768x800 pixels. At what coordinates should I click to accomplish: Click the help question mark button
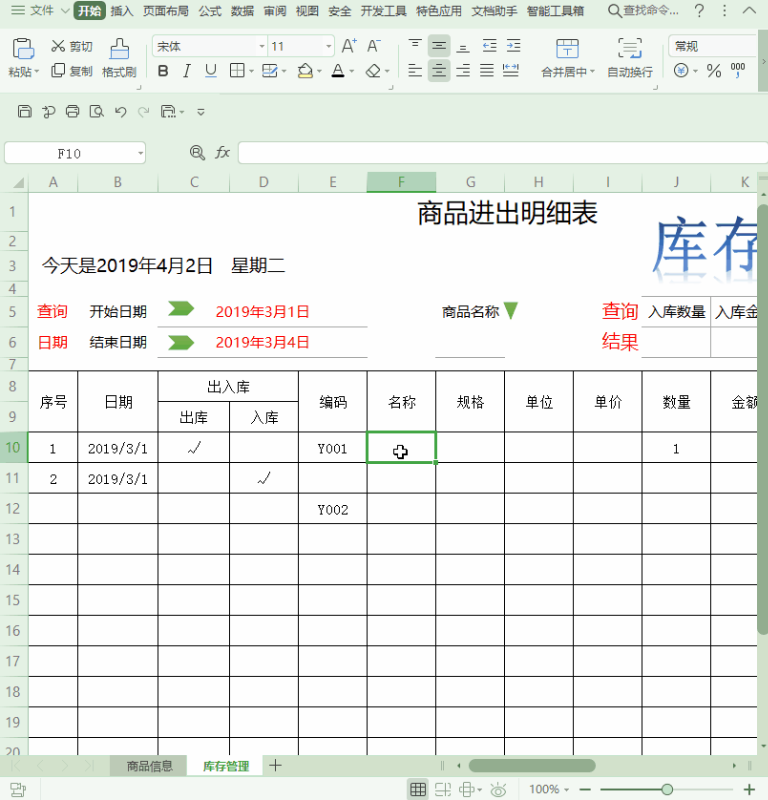pos(700,11)
